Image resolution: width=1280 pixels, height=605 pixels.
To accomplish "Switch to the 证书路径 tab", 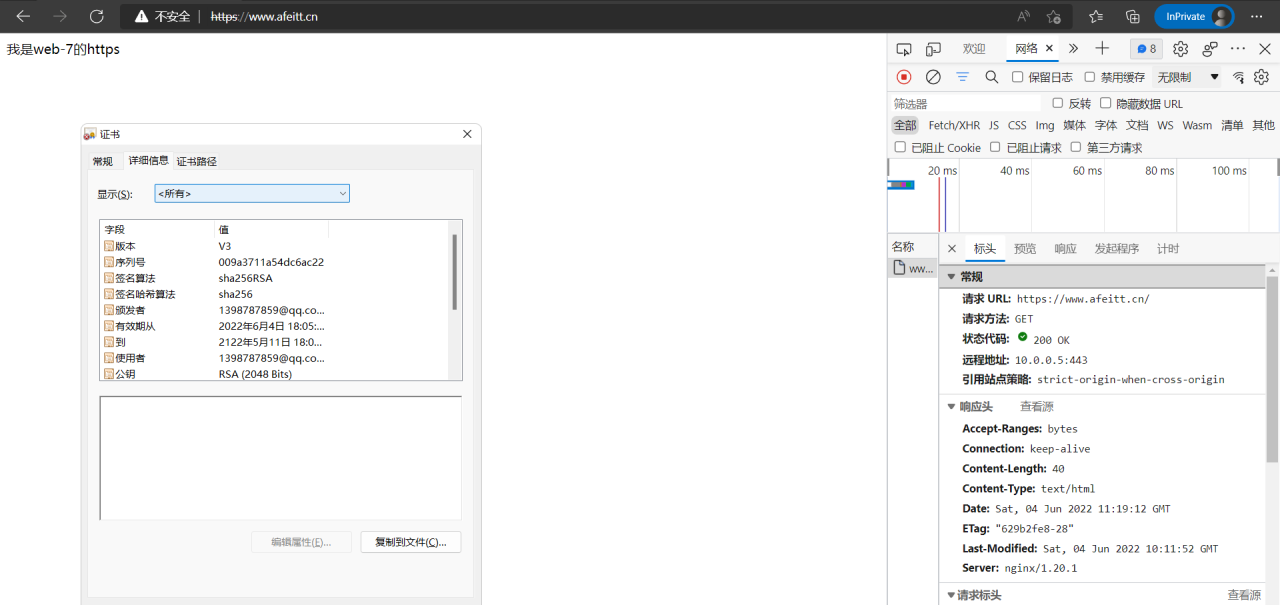I will point(197,161).
